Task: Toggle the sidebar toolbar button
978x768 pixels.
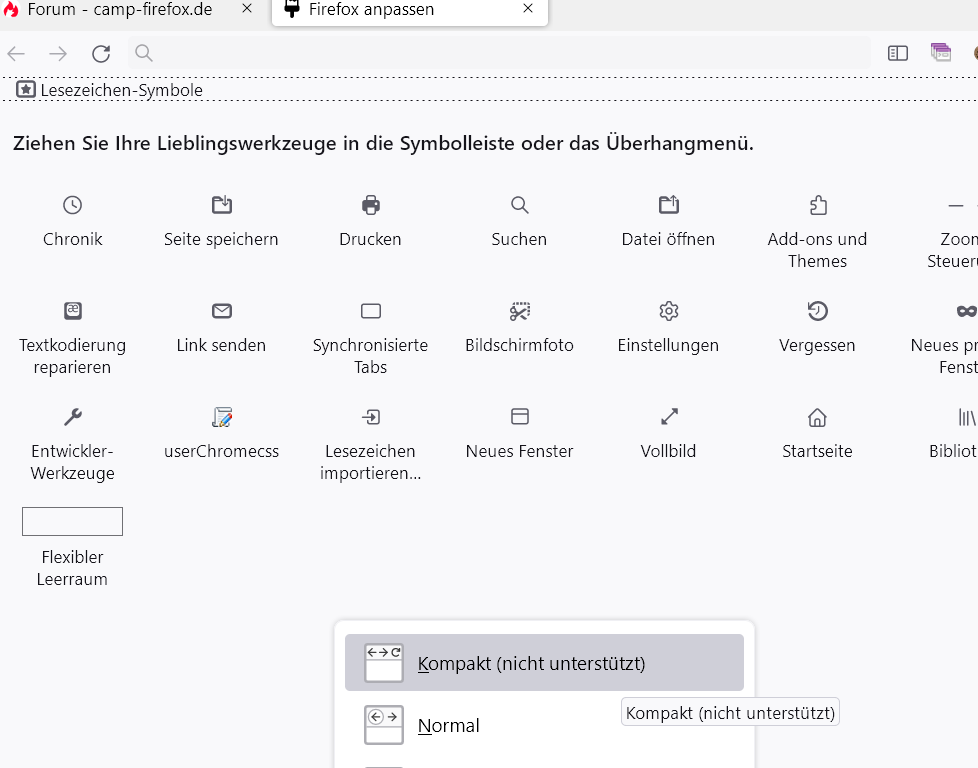Action: [x=898, y=53]
